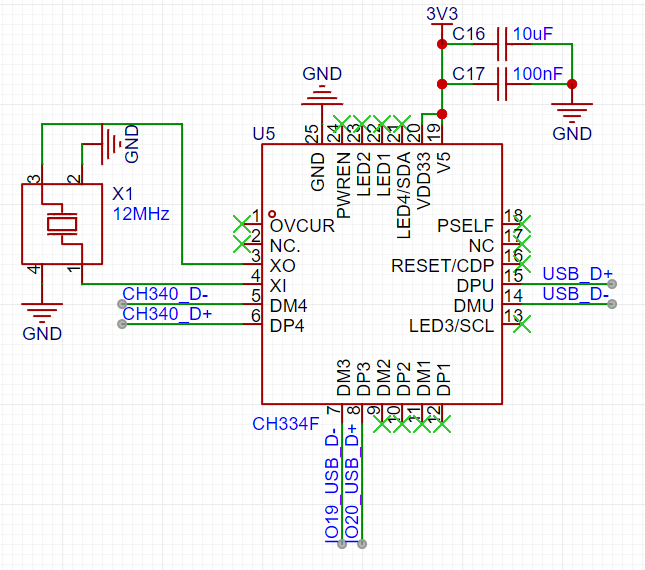The width and height of the screenshot is (645, 570).
Task: Select the C17 capacitor label
Action: pyautogui.click(x=469, y=74)
